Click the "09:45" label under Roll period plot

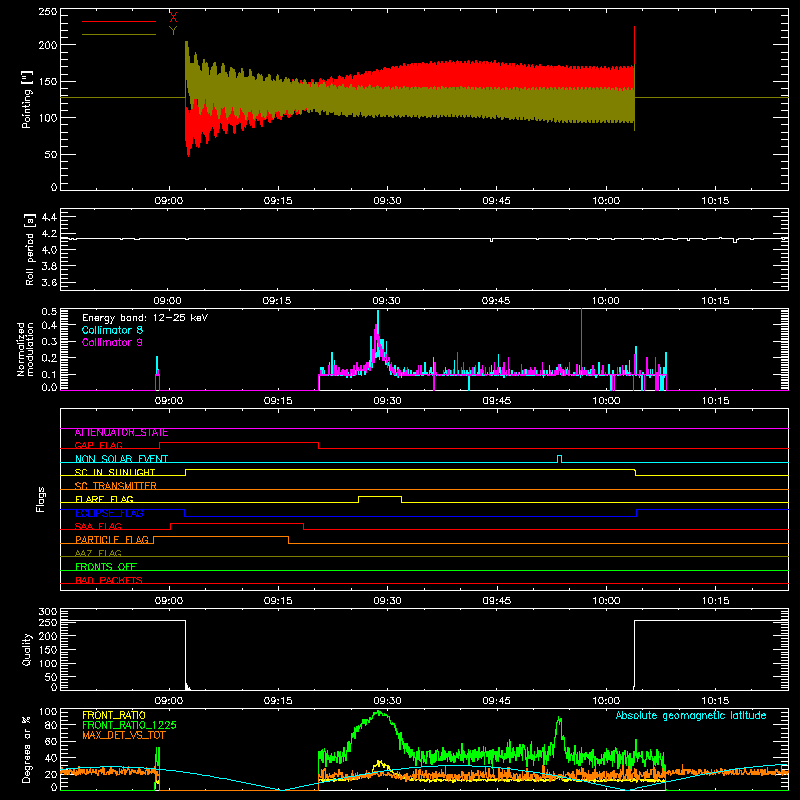click(496, 301)
